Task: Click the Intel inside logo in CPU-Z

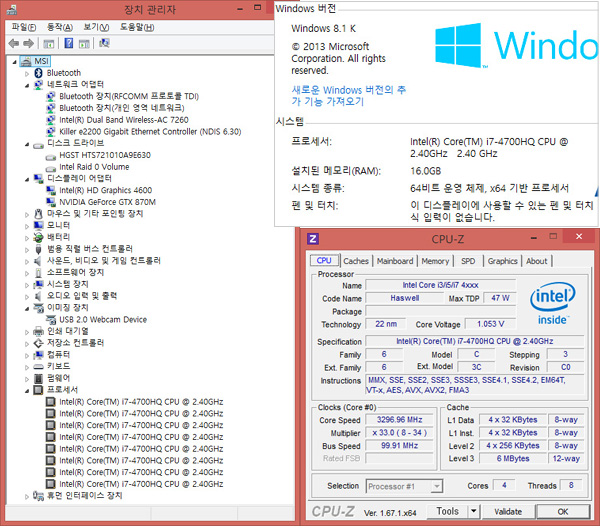Action: (x=553, y=303)
